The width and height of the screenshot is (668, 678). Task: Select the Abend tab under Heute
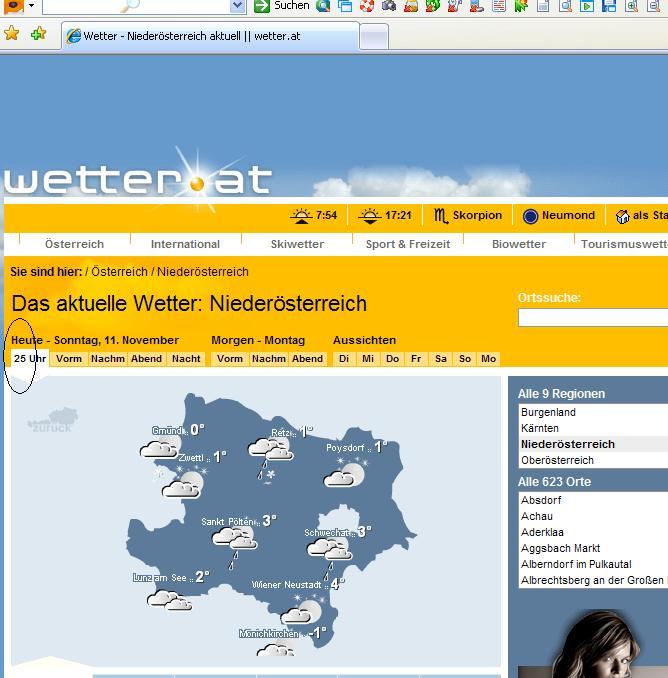pos(147,358)
